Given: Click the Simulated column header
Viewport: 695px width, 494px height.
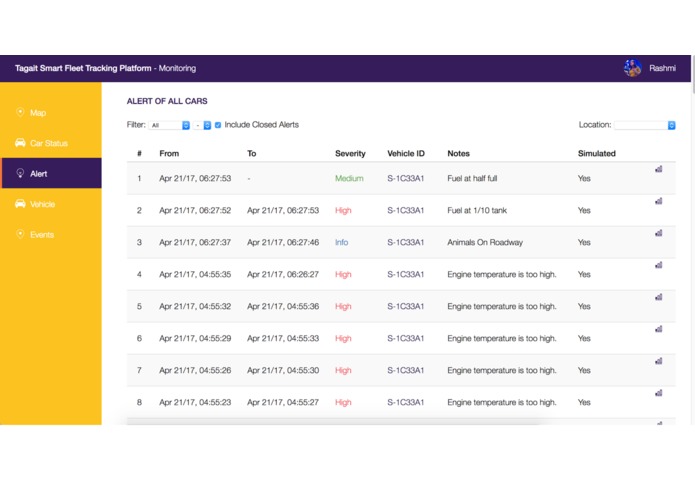Looking at the screenshot, I should [597, 153].
